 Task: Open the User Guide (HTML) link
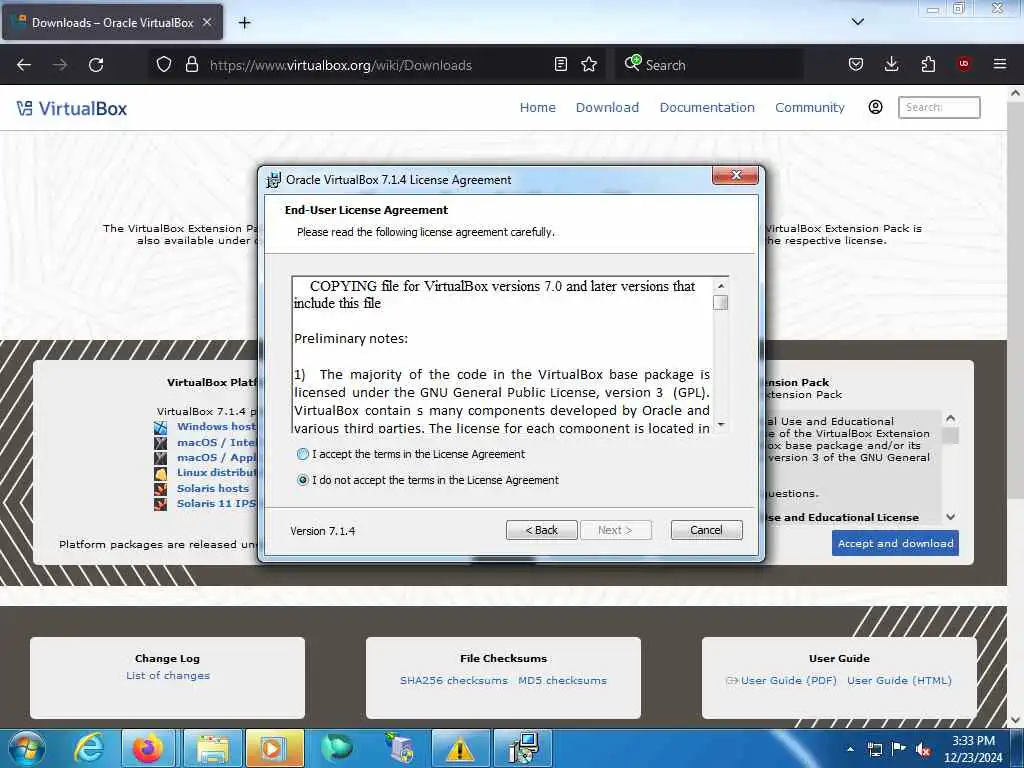(899, 680)
